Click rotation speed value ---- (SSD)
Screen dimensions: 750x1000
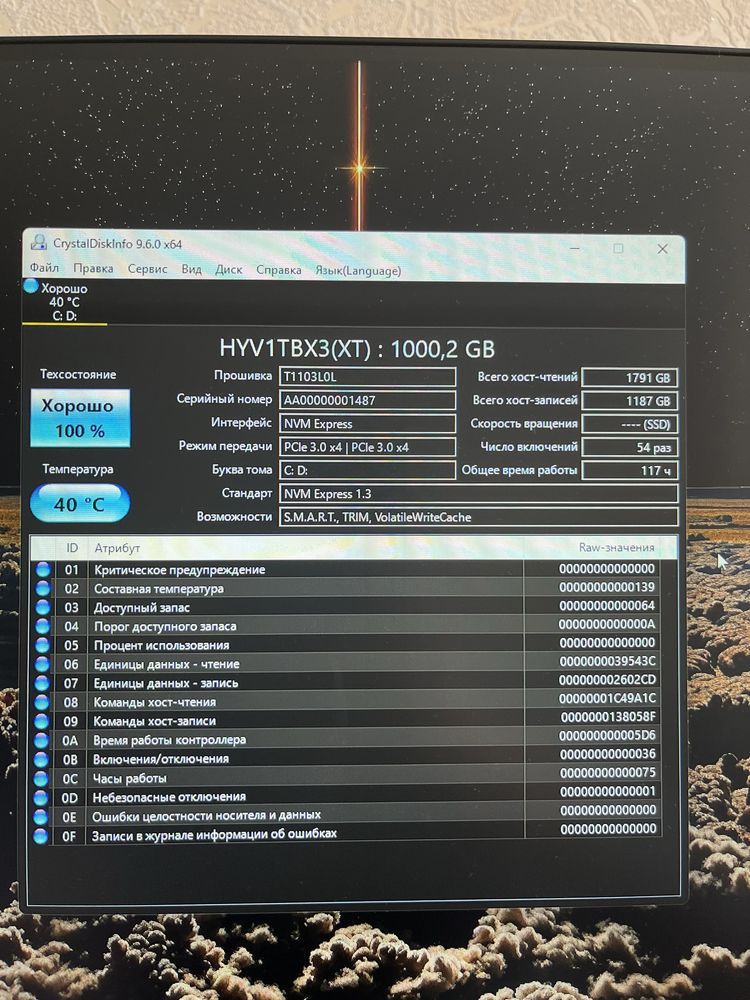point(629,424)
